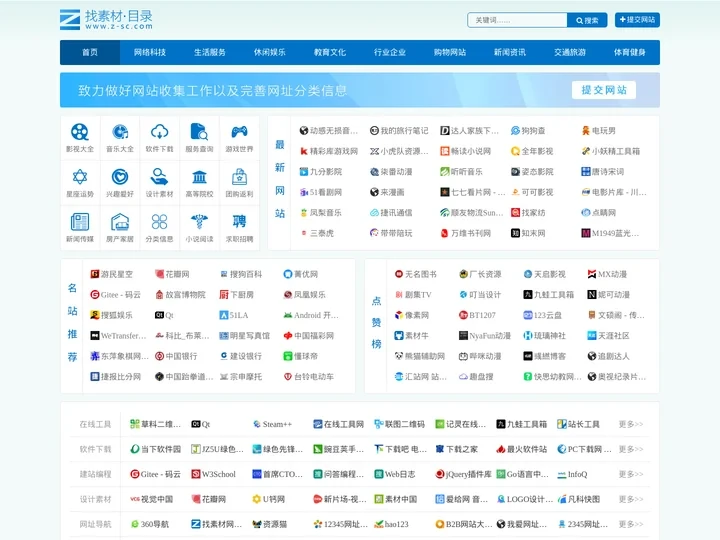
Task: Open the 兴趣爱好 heart icon
Action: click(120, 177)
